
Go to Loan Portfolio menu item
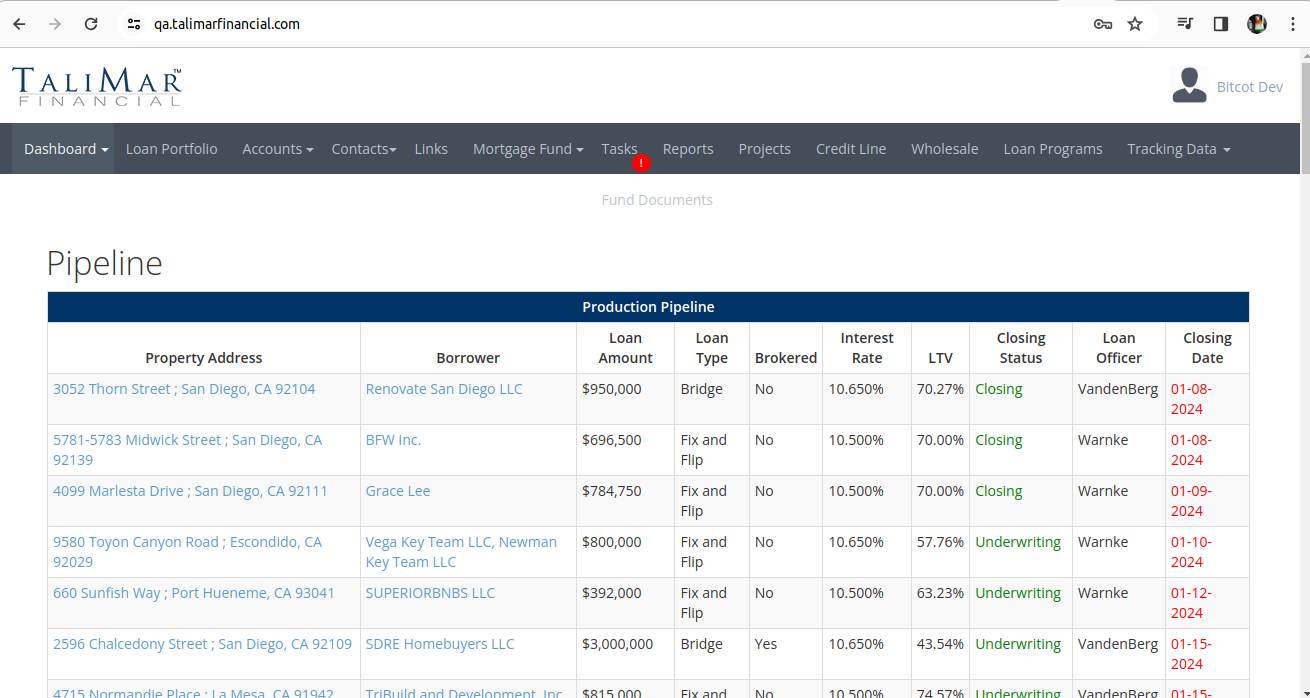click(x=172, y=149)
